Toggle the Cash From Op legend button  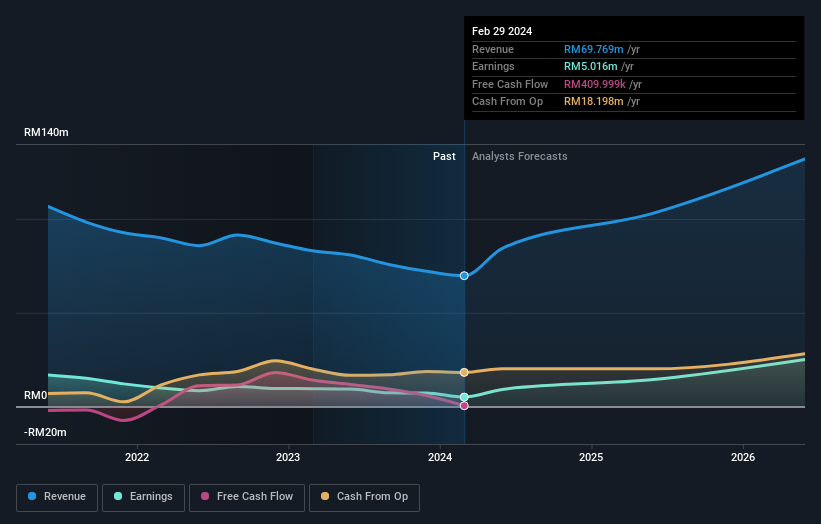coord(364,497)
